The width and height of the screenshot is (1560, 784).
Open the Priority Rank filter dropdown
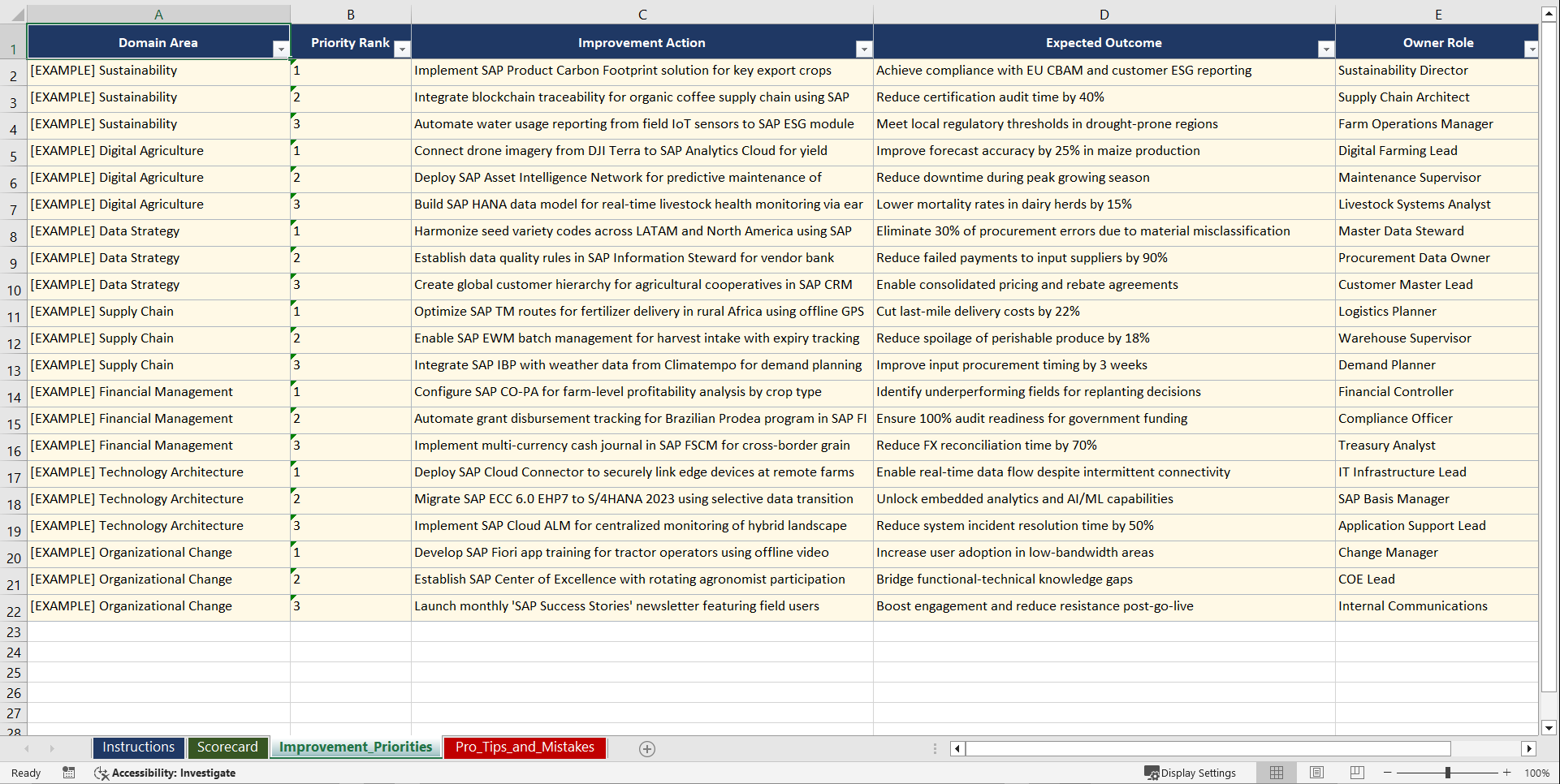402,50
